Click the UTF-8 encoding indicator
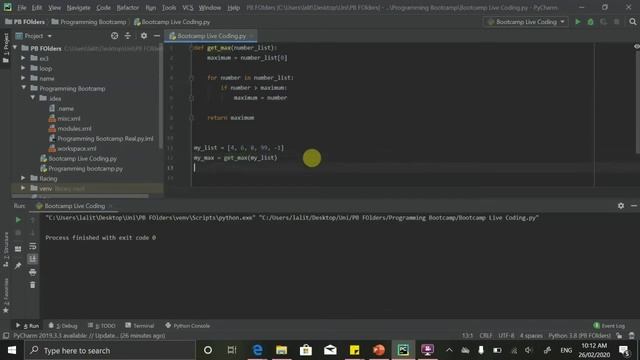The width and height of the screenshot is (640, 360). [506, 336]
